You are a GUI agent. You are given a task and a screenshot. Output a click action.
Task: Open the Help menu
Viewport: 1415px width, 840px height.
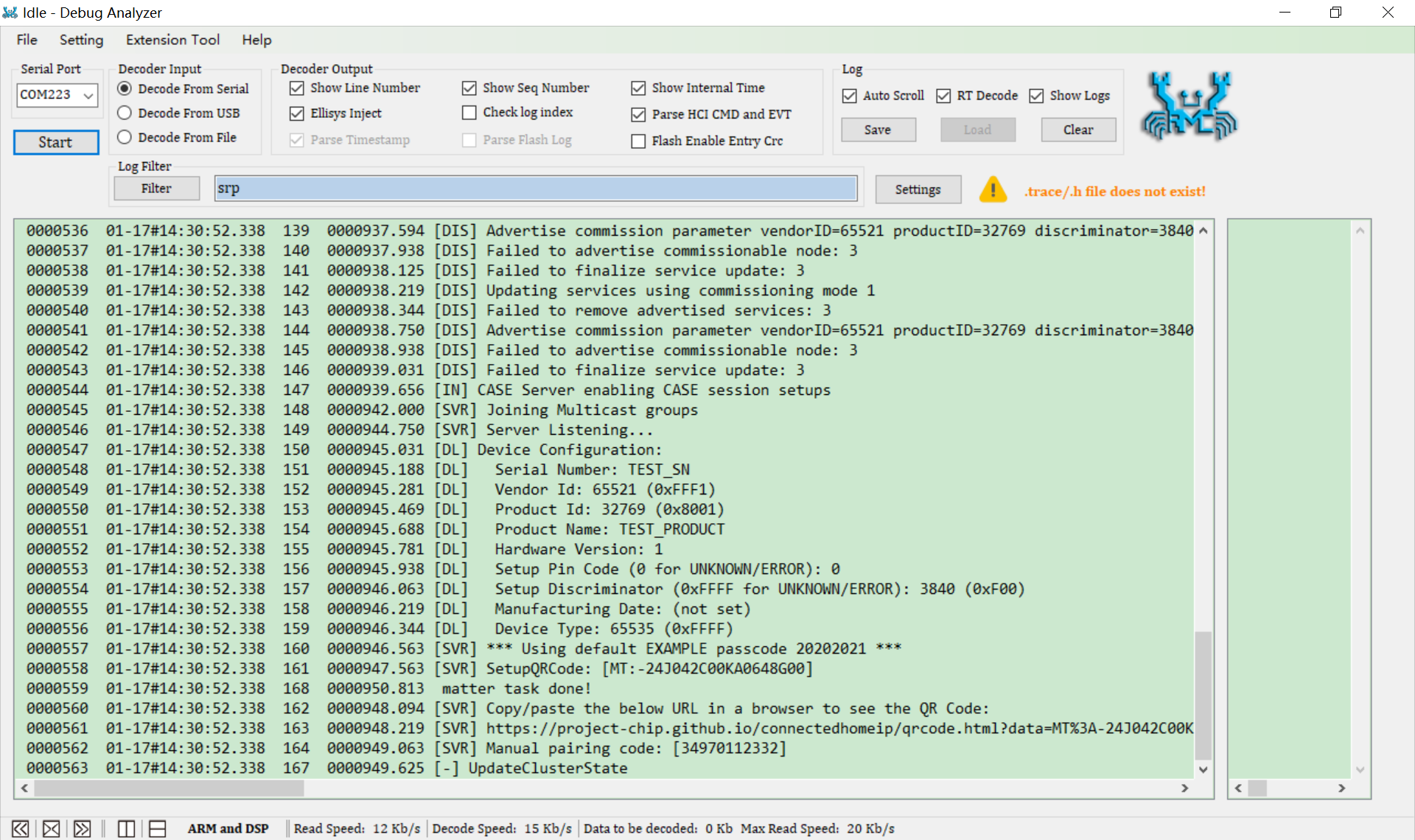[256, 40]
